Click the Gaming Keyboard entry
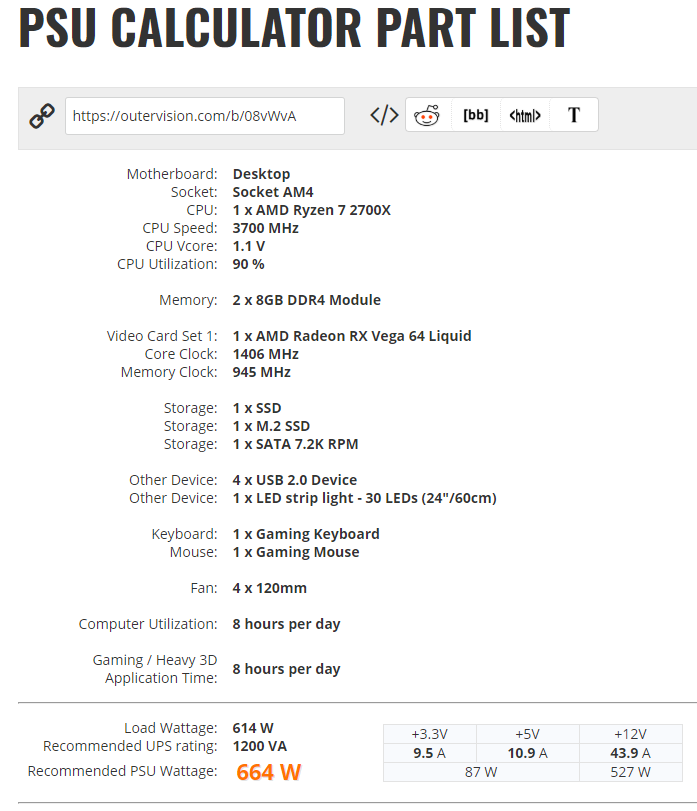Screen dimensions: 697x811 click(x=306, y=534)
